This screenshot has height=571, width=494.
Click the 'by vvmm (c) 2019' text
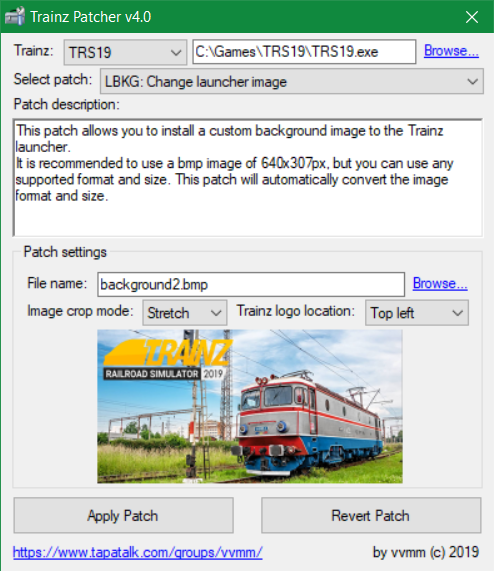tap(426, 552)
